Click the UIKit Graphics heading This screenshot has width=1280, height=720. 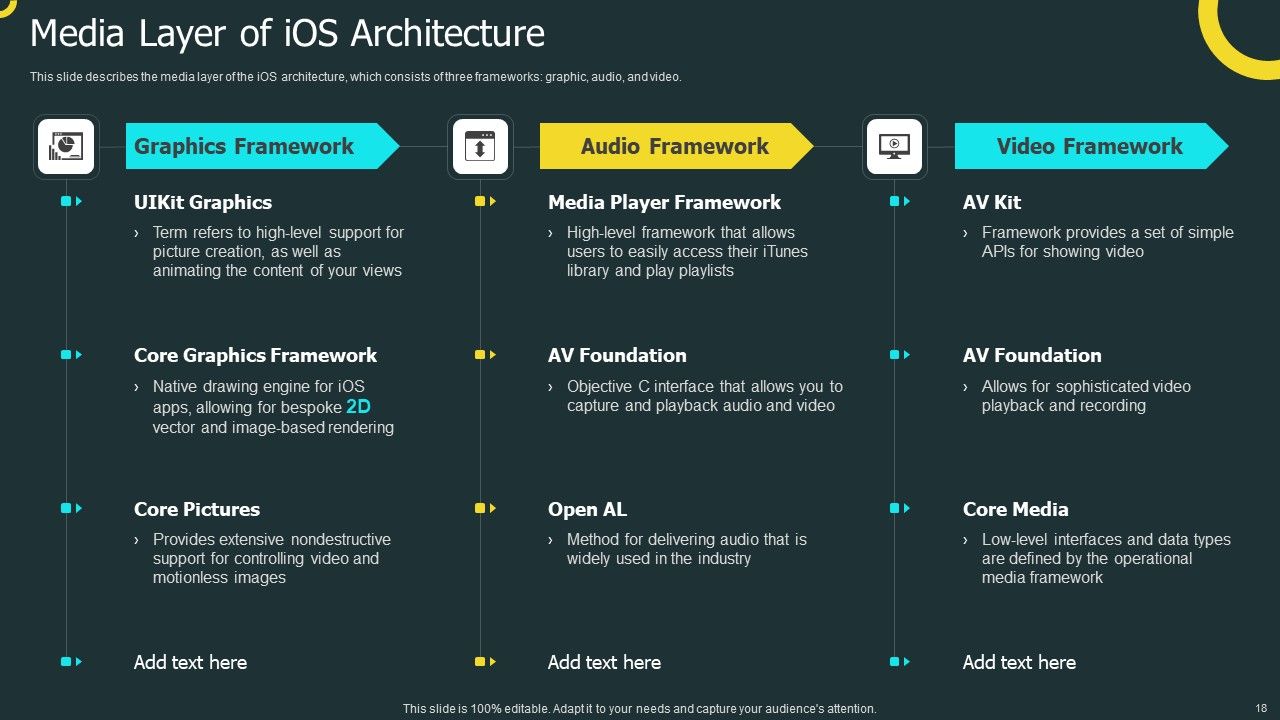(203, 202)
